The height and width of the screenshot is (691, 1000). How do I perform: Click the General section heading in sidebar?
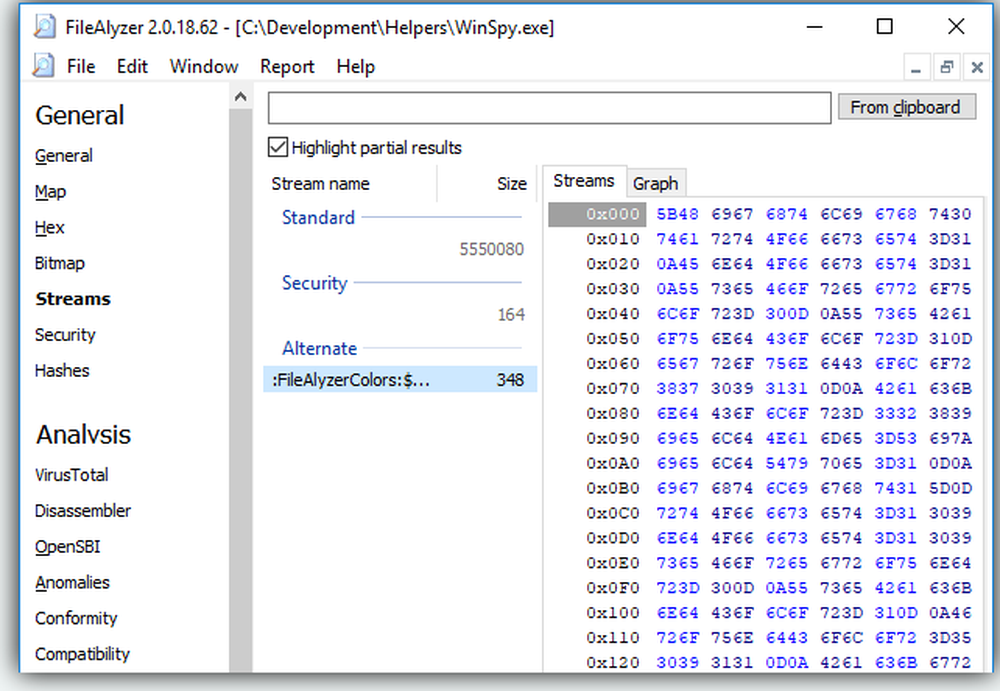pos(80,115)
